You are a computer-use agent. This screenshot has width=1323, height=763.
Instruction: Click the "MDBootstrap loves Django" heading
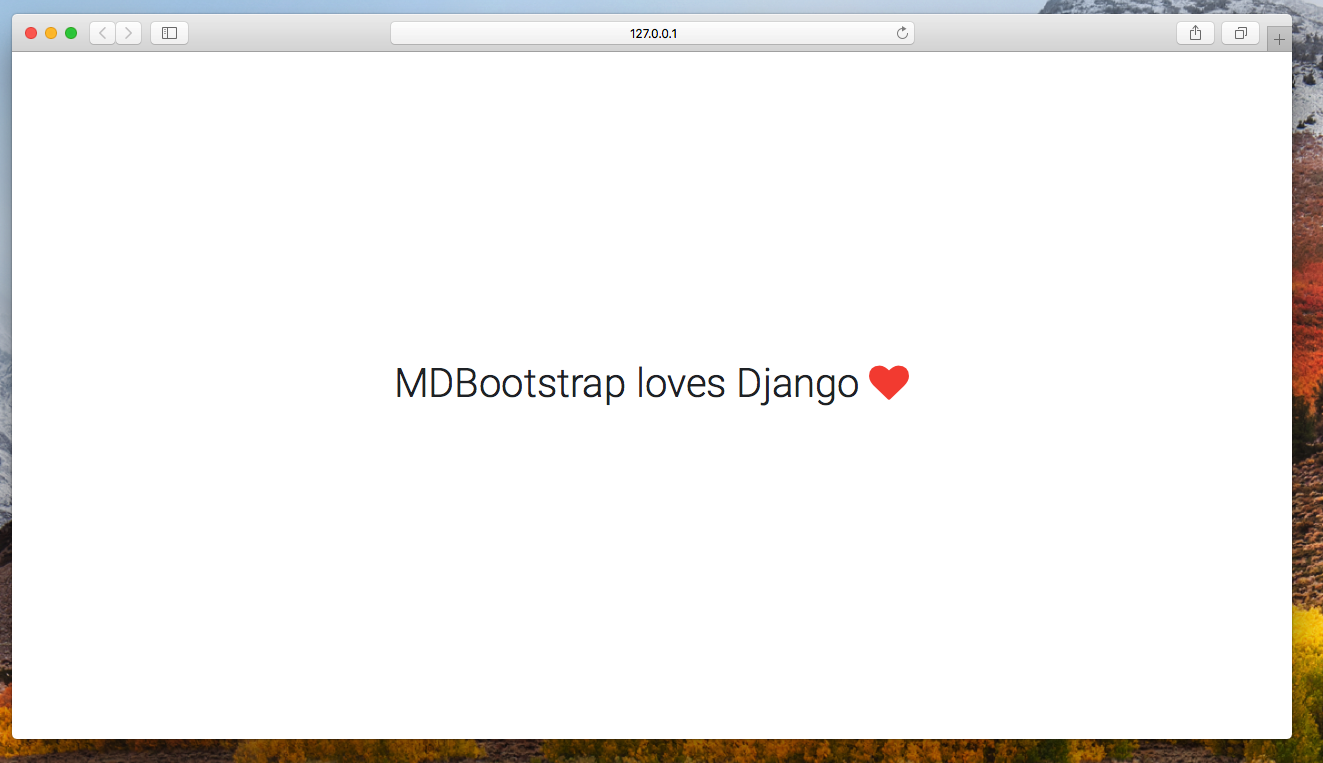point(627,384)
